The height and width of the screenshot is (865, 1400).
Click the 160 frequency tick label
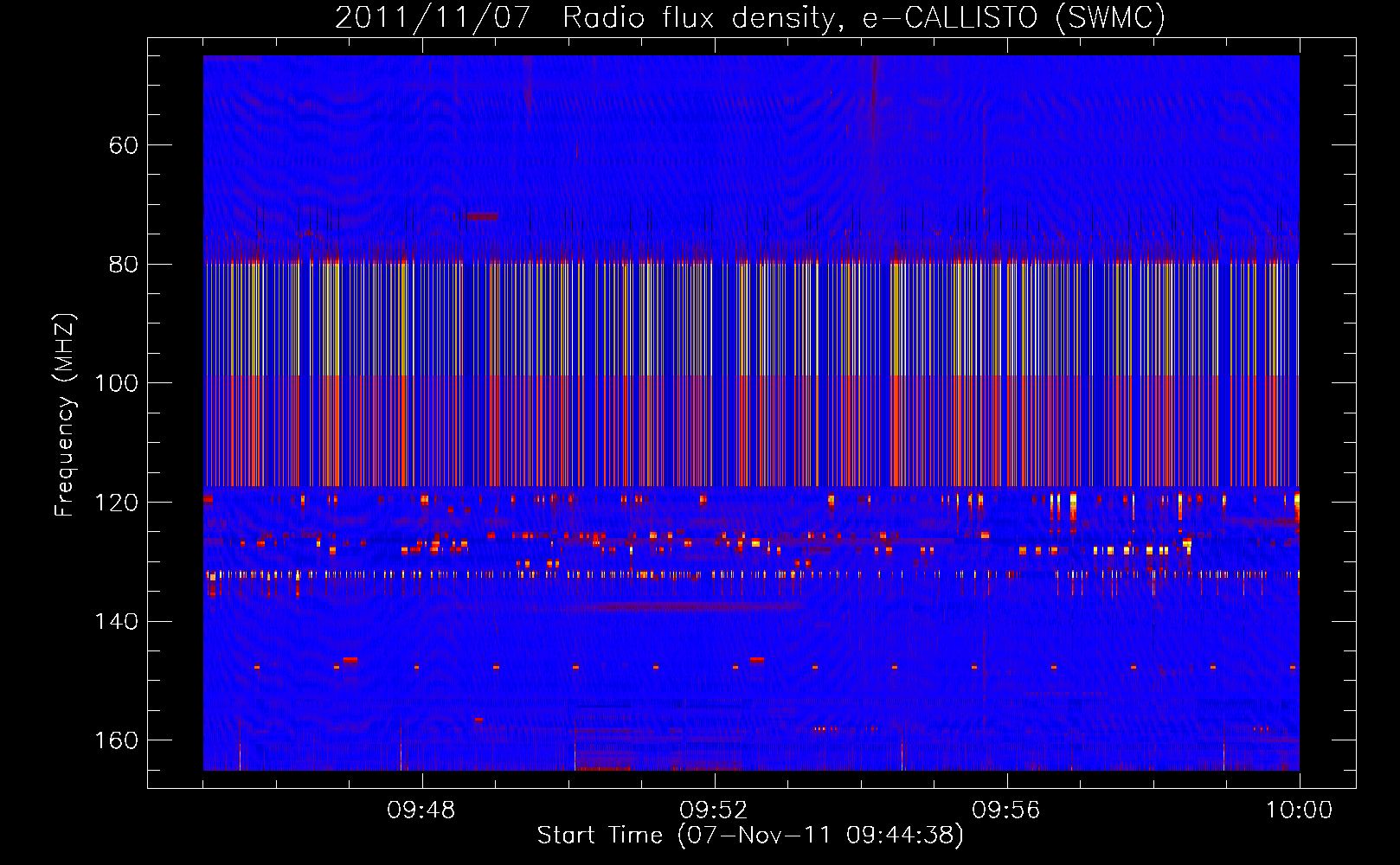click(x=117, y=740)
